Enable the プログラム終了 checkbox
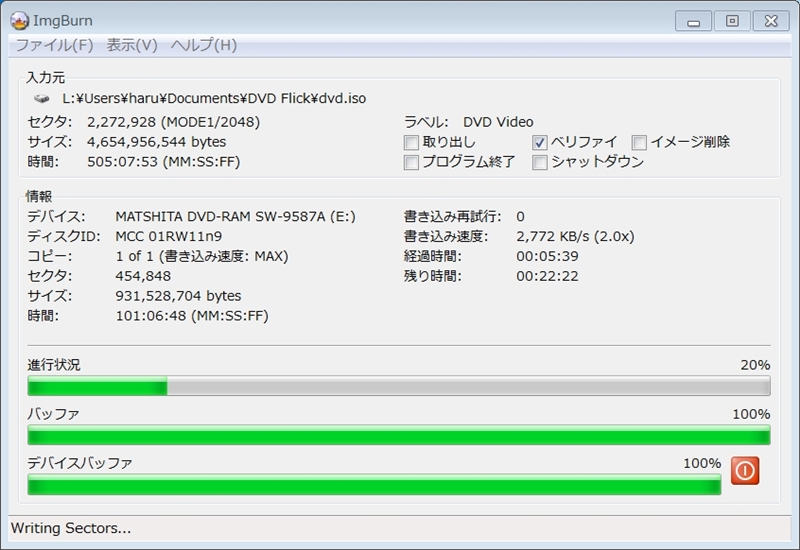Viewport: 800px width, 550px height. click(x=411, y=162)
